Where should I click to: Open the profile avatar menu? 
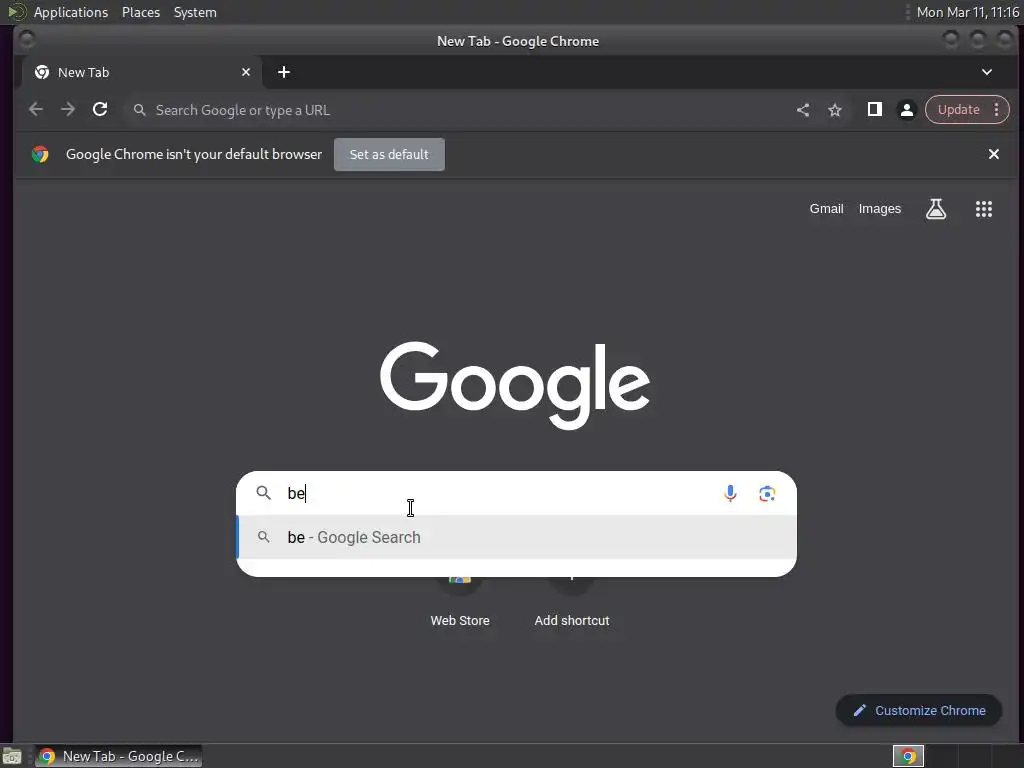coord(906,110)
